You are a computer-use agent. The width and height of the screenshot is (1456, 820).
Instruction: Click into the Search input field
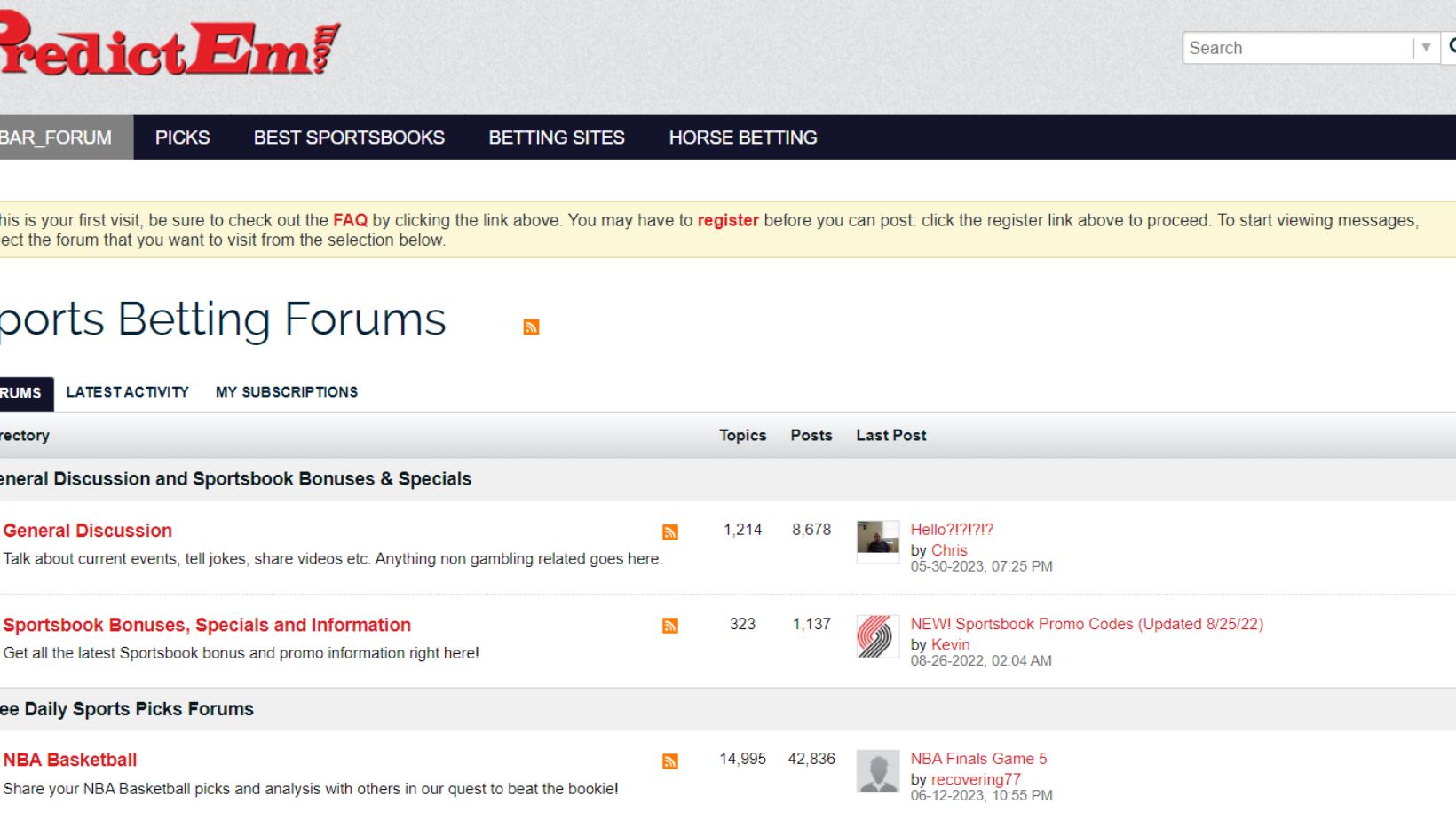click(1296, 48)
